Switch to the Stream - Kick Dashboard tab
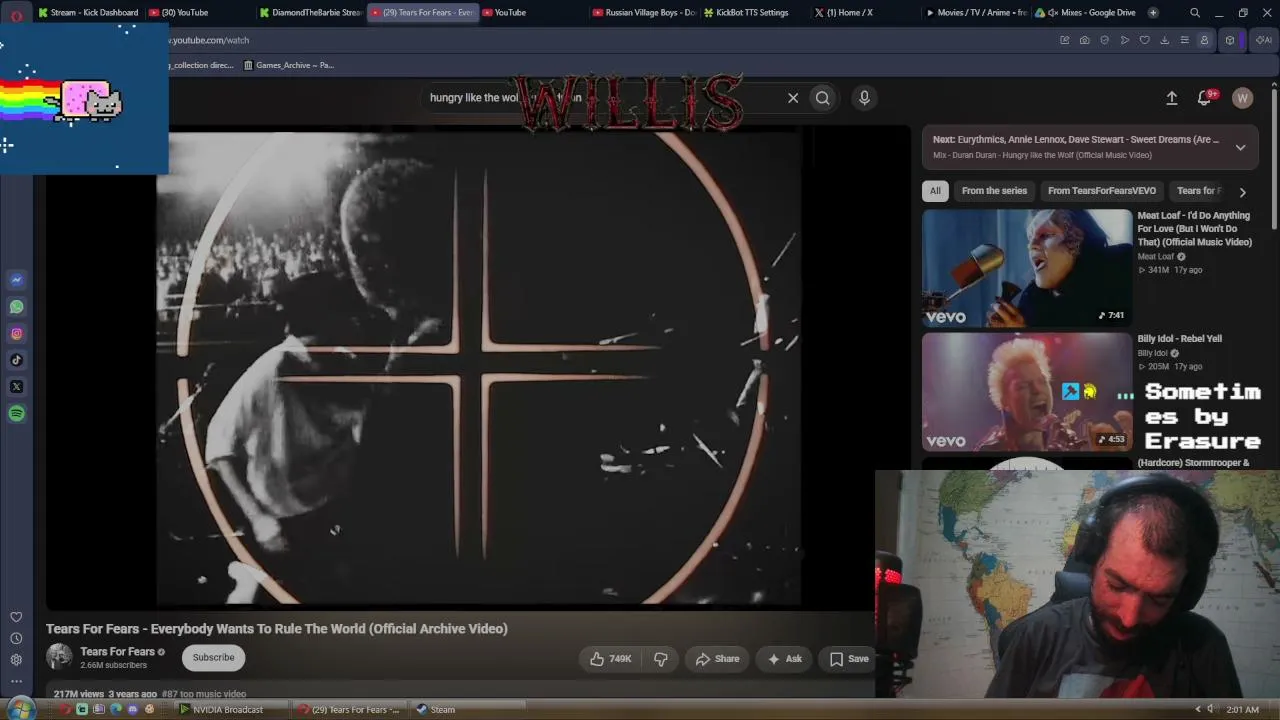Screen dimensions: 1280x720 88,13
